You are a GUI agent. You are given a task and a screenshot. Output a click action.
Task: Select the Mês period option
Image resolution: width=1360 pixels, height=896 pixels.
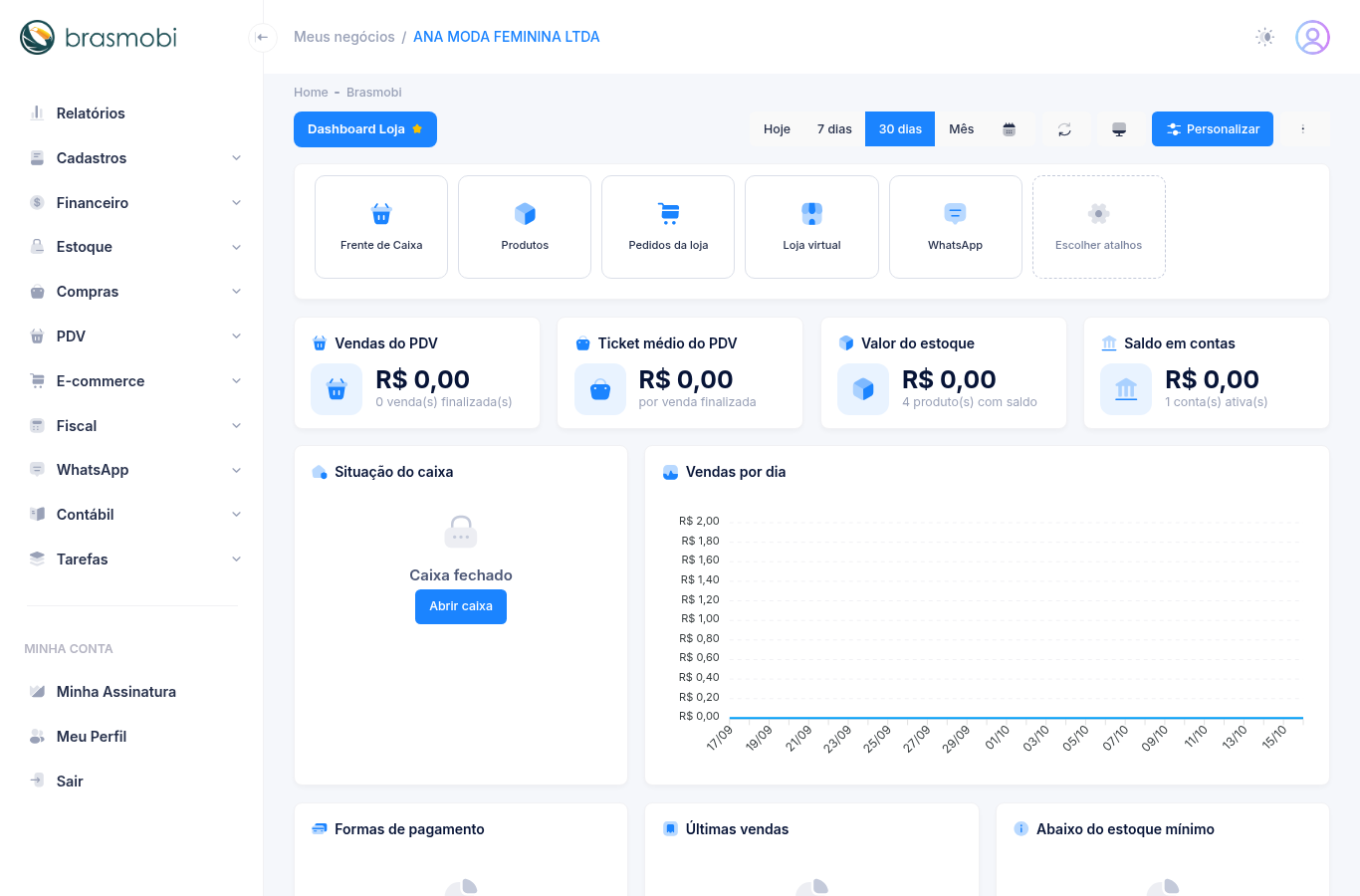(x=961, y=129)
